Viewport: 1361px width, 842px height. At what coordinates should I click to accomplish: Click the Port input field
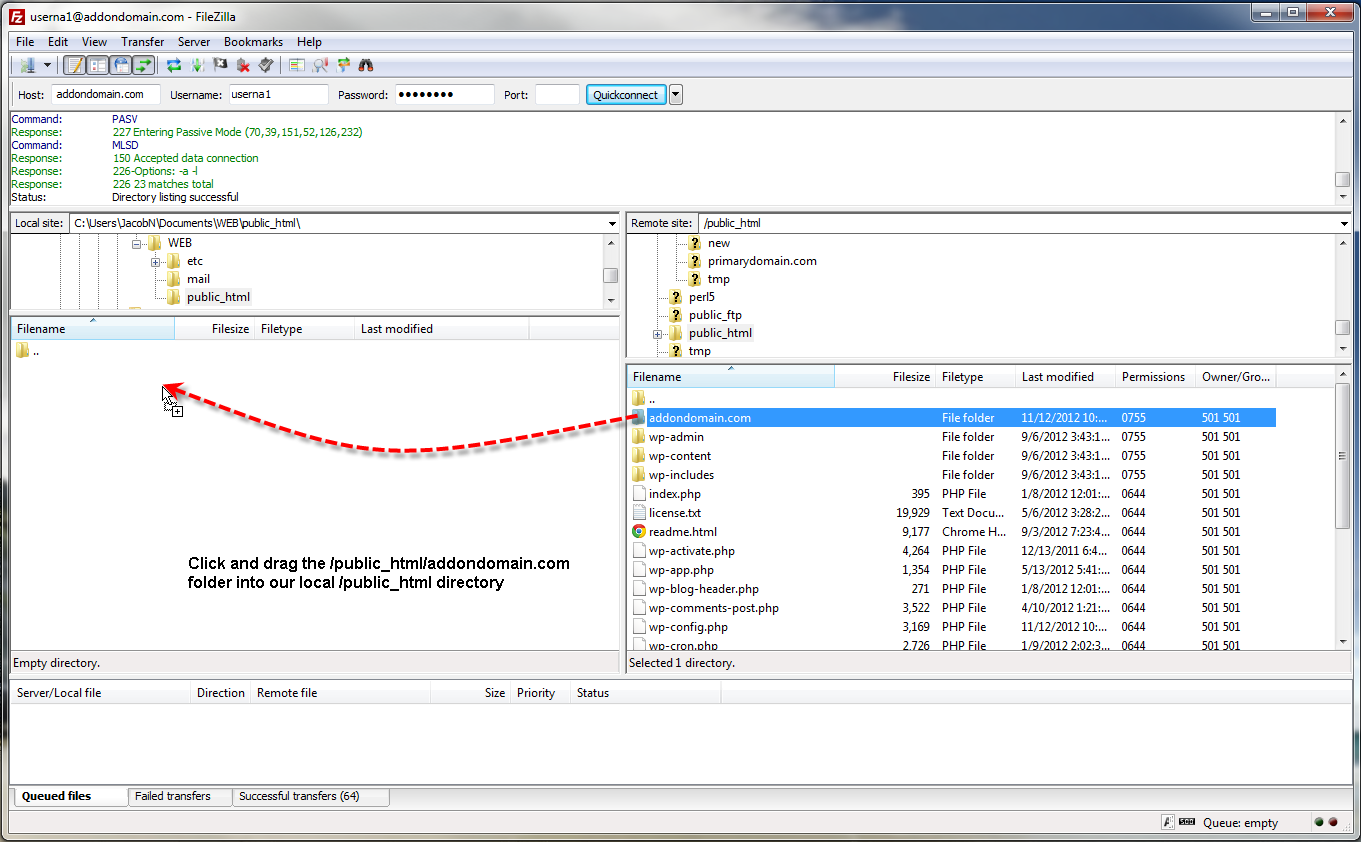click(x=557, y=95)
